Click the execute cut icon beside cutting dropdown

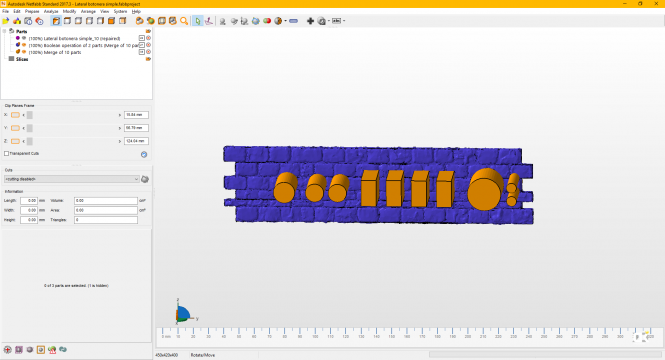tap(145, 179)
